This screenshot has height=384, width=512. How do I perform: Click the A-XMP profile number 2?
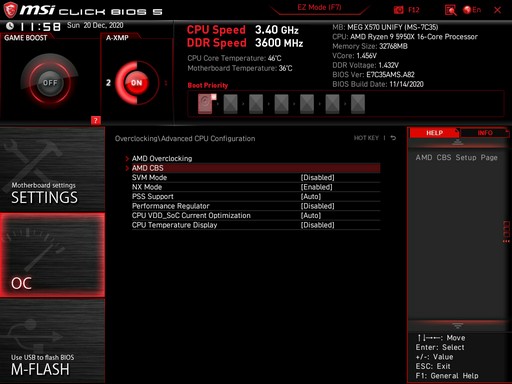tap(108, 83)
